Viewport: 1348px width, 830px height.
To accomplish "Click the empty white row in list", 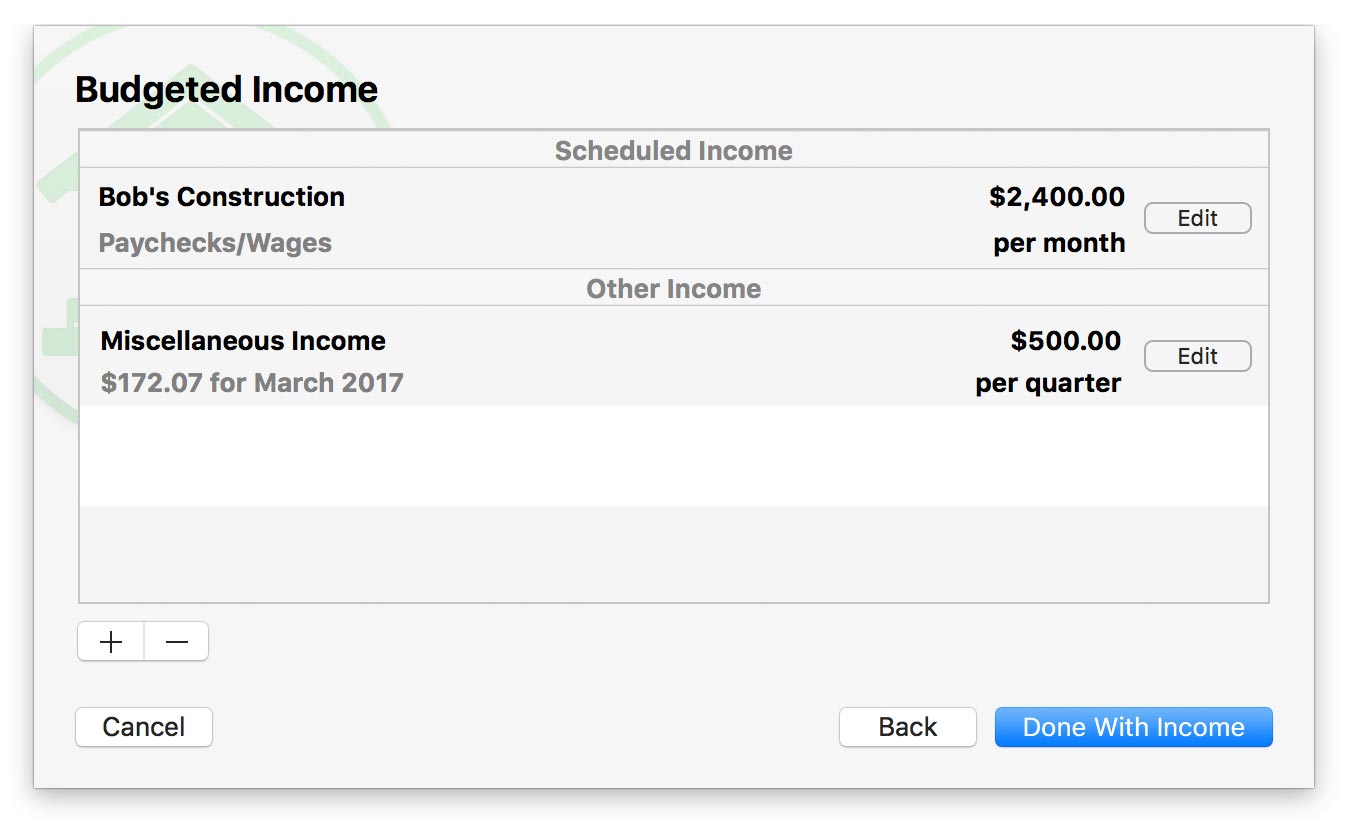I will [673, 455].
